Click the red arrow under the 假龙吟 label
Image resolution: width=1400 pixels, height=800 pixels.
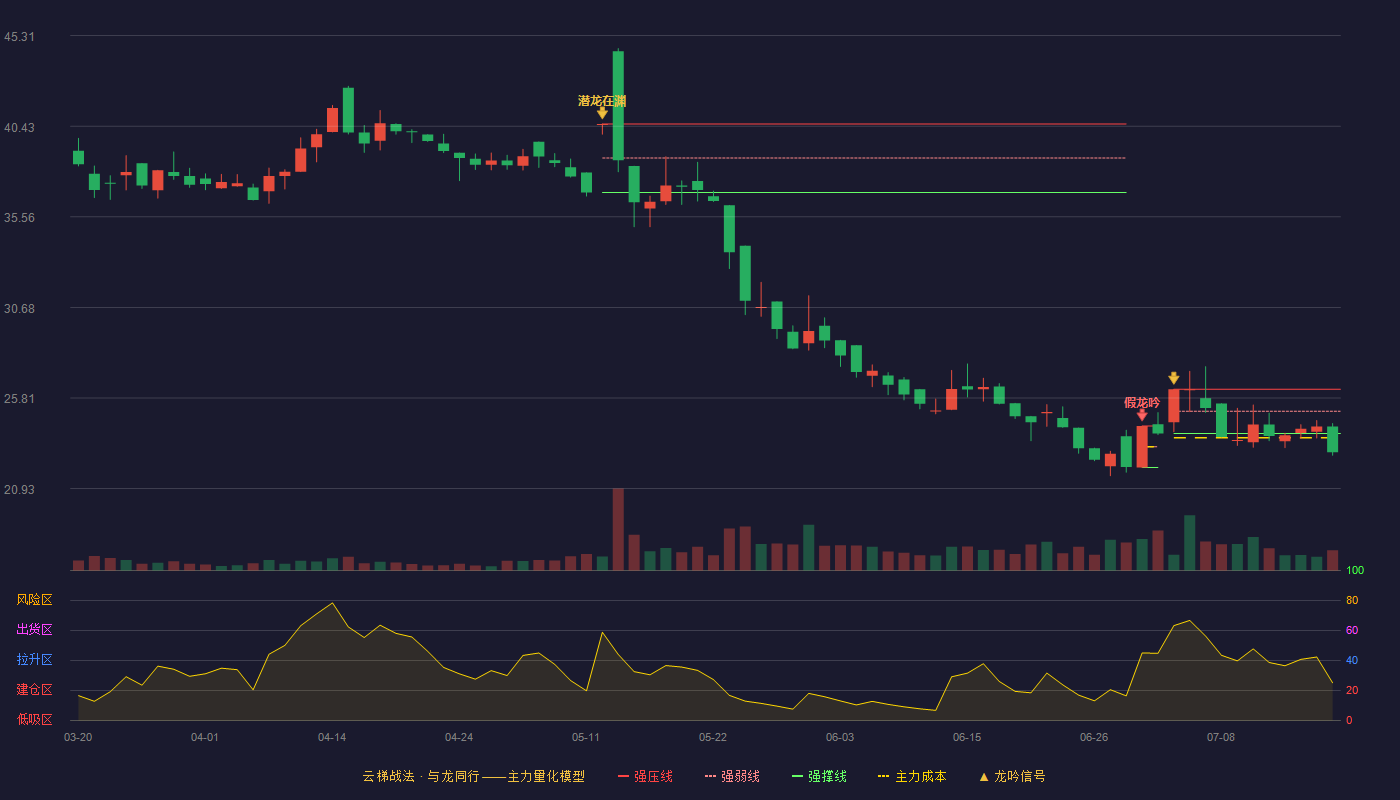click(1142, 415)
